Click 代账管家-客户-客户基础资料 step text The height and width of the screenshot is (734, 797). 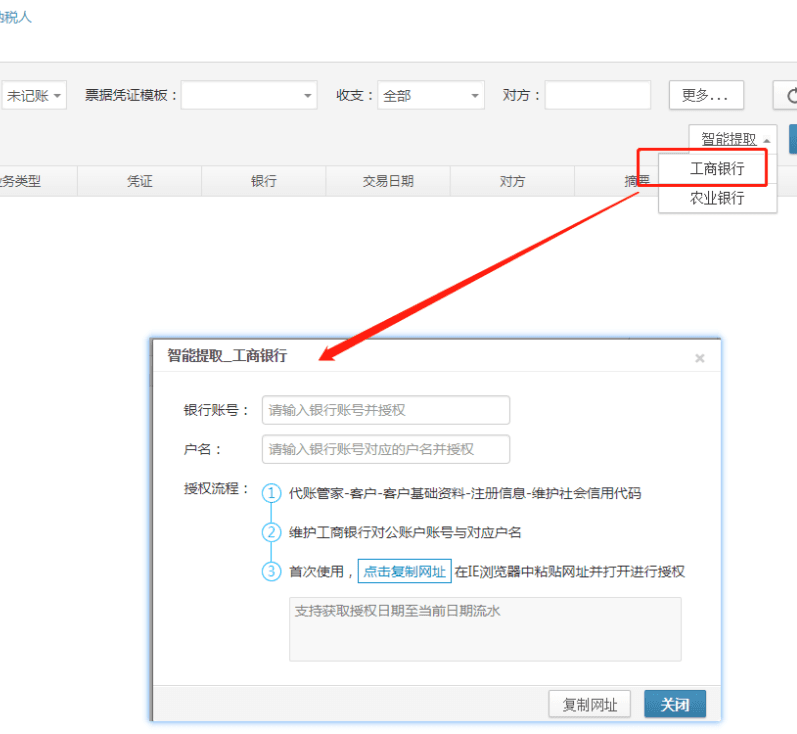[465, 493]
